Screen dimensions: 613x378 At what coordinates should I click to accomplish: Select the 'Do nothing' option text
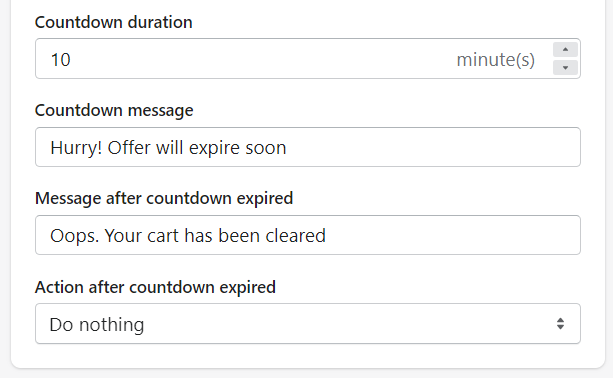pos(97,325)
